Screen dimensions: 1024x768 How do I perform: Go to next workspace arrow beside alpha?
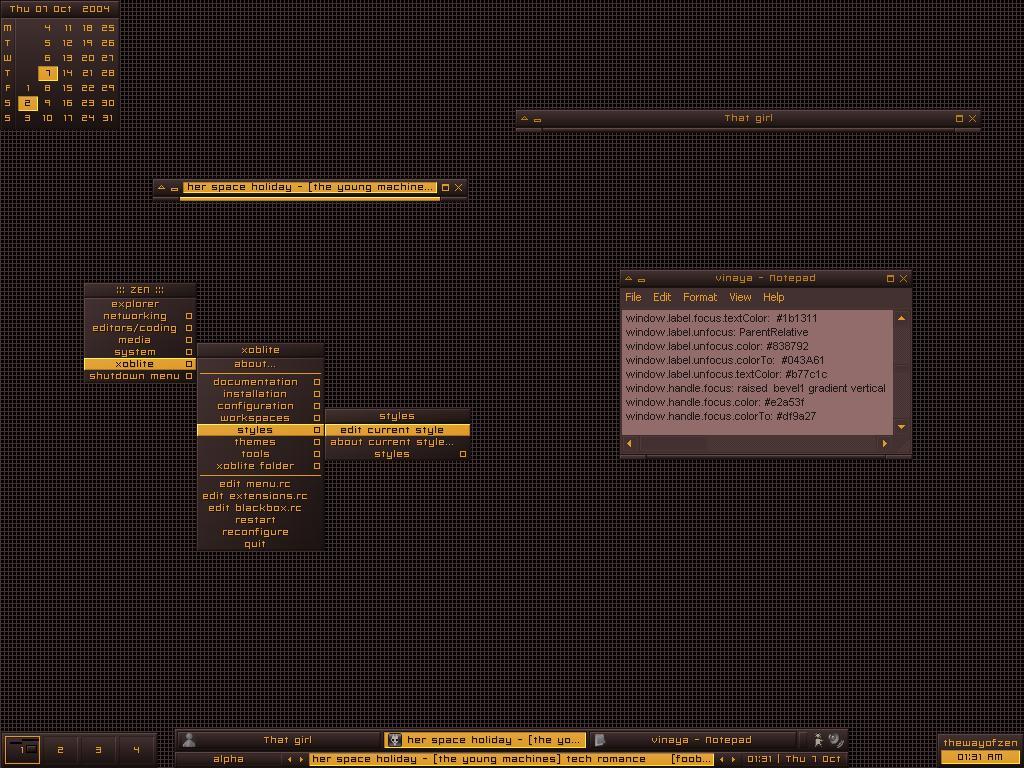(301, 760)
